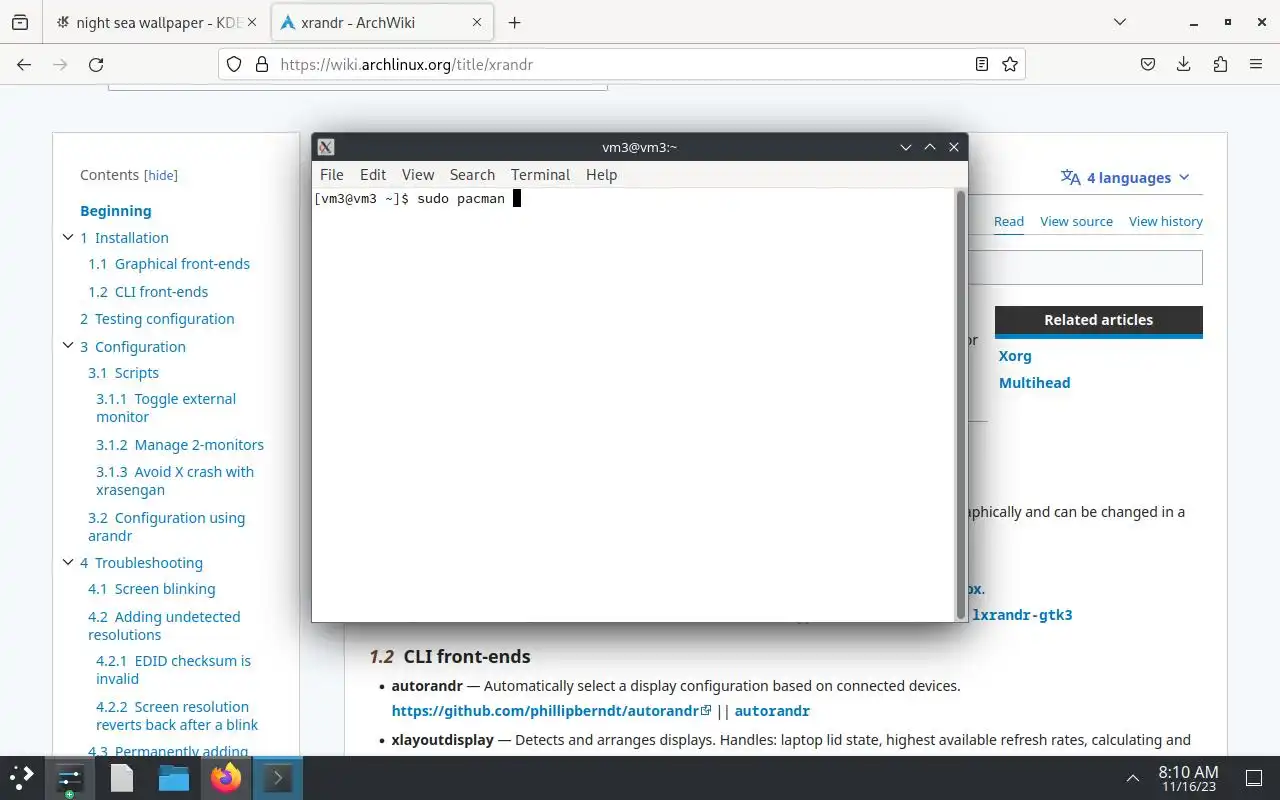
Task: Go to Screen blinking section
Action: pyautogui.click(x=151, y=589)
